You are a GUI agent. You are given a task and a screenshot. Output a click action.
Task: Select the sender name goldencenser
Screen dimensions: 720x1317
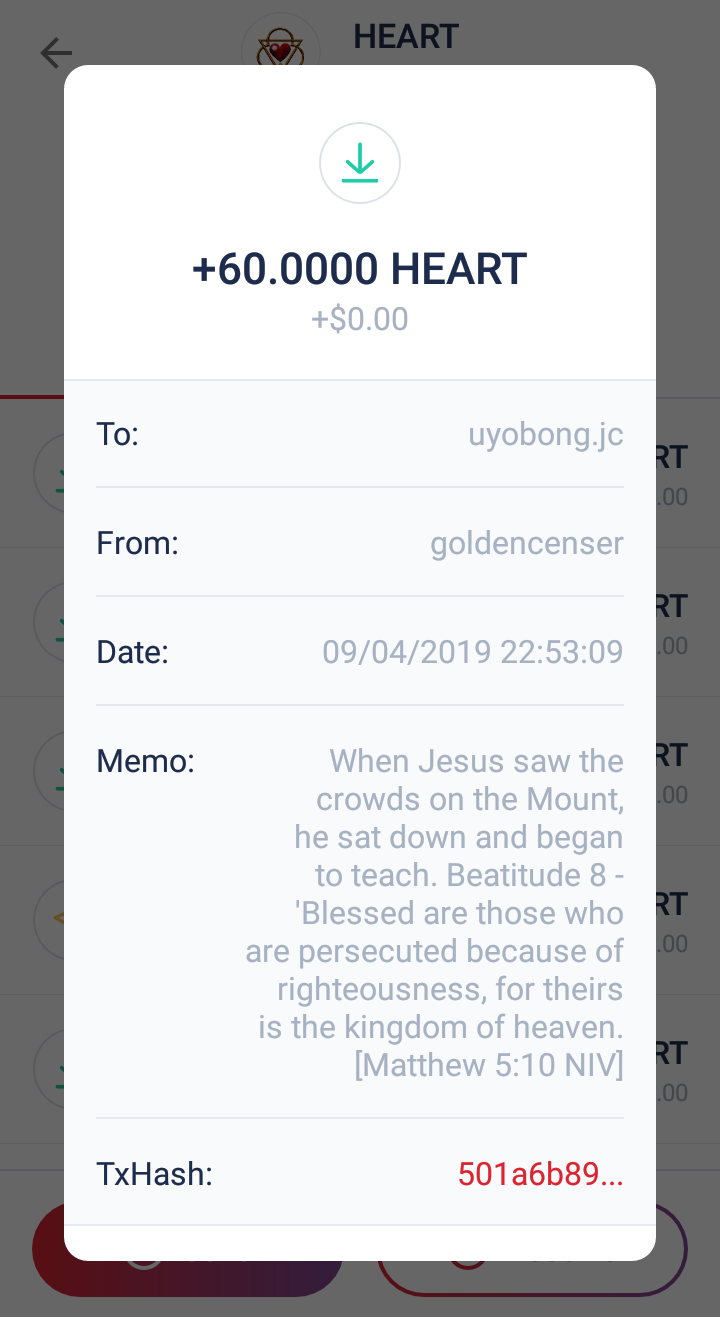click(x=526, y=543)
